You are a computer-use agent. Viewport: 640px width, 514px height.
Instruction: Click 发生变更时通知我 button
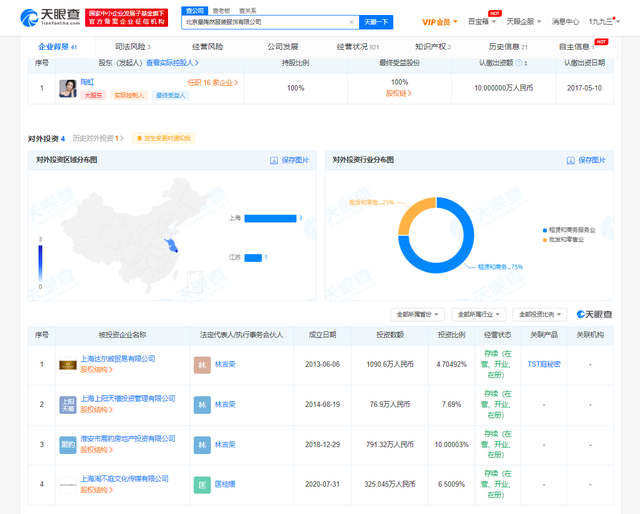click(x=163, y=138)
